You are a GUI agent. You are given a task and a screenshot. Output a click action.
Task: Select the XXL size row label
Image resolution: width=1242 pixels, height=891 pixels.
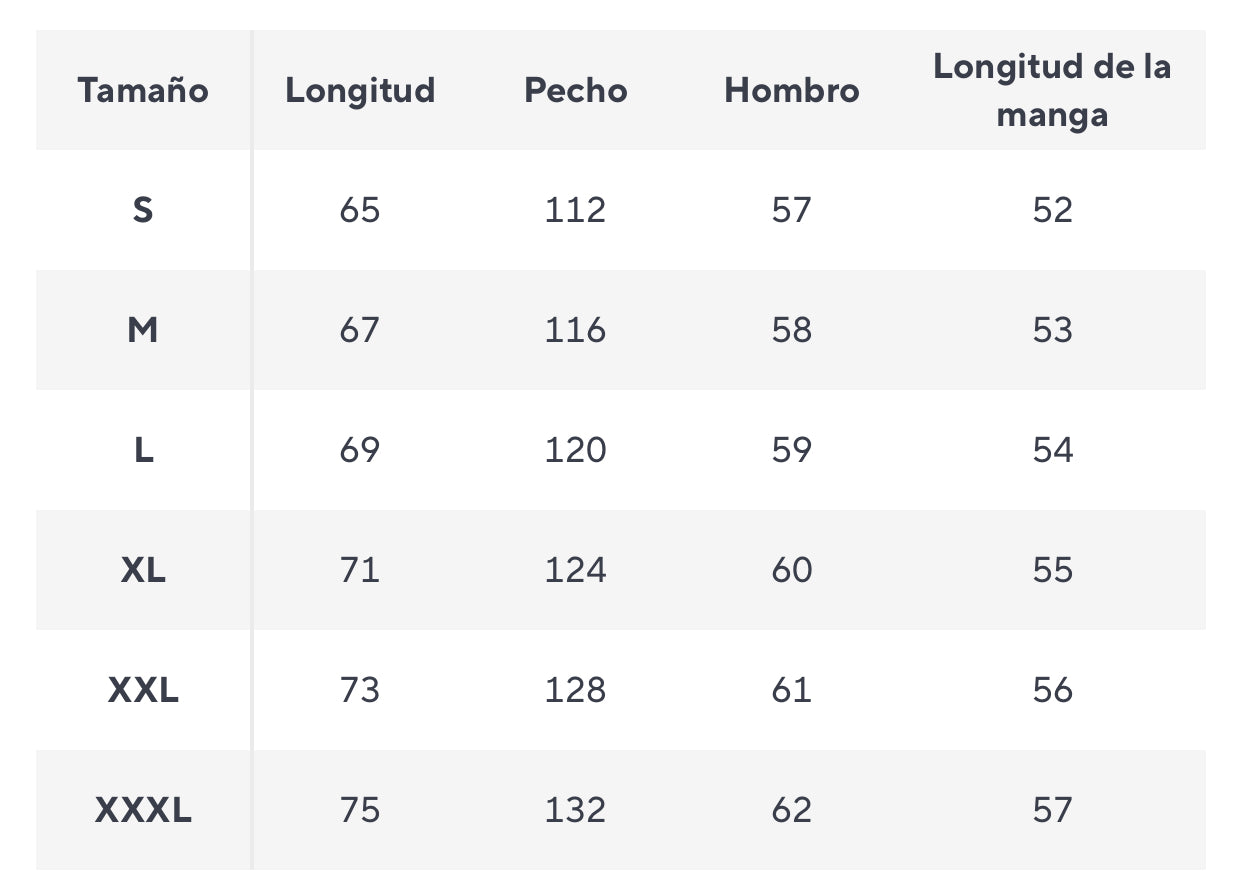(143, 690)
